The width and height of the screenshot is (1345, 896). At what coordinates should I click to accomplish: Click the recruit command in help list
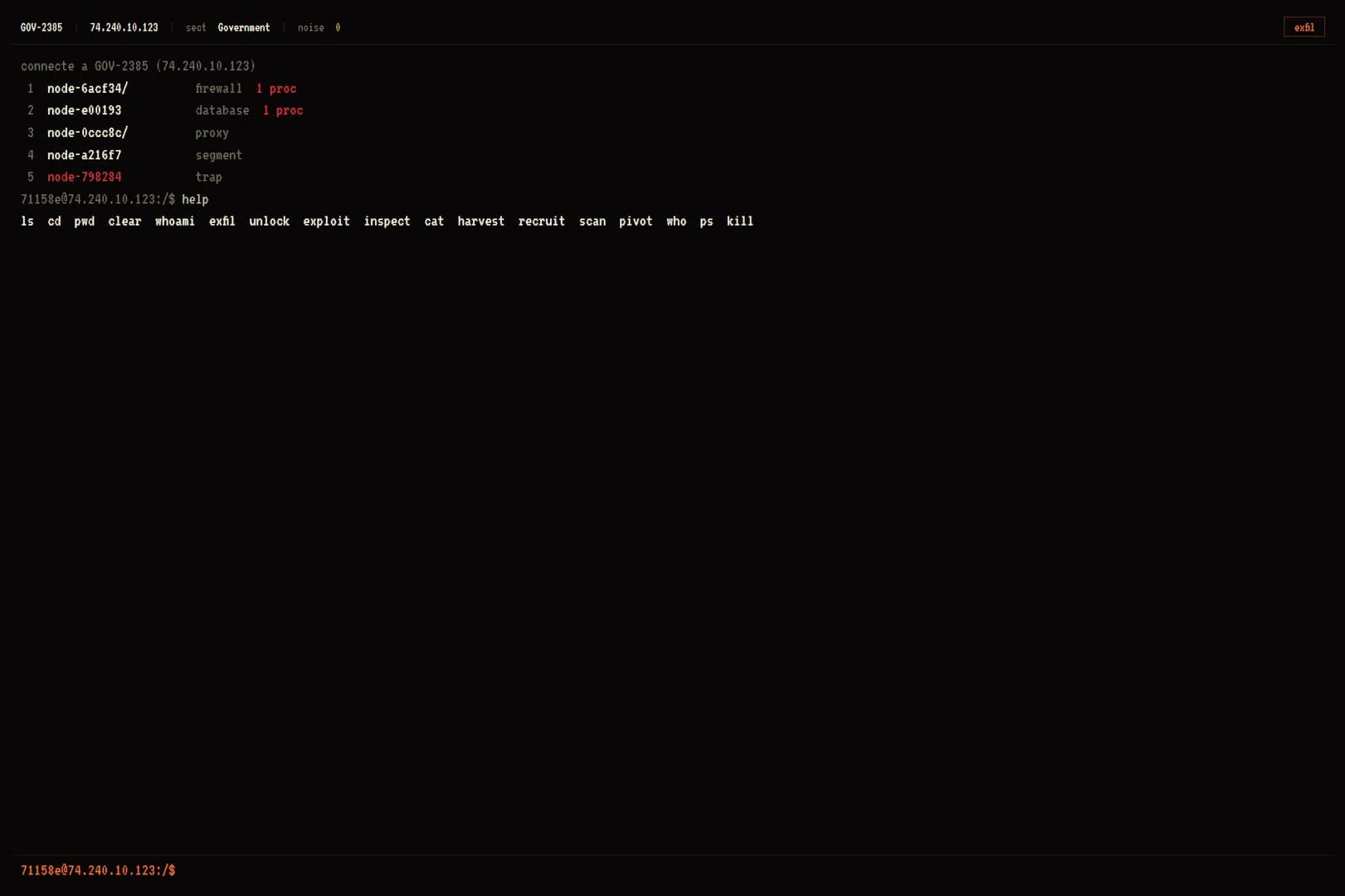[541, 222]
